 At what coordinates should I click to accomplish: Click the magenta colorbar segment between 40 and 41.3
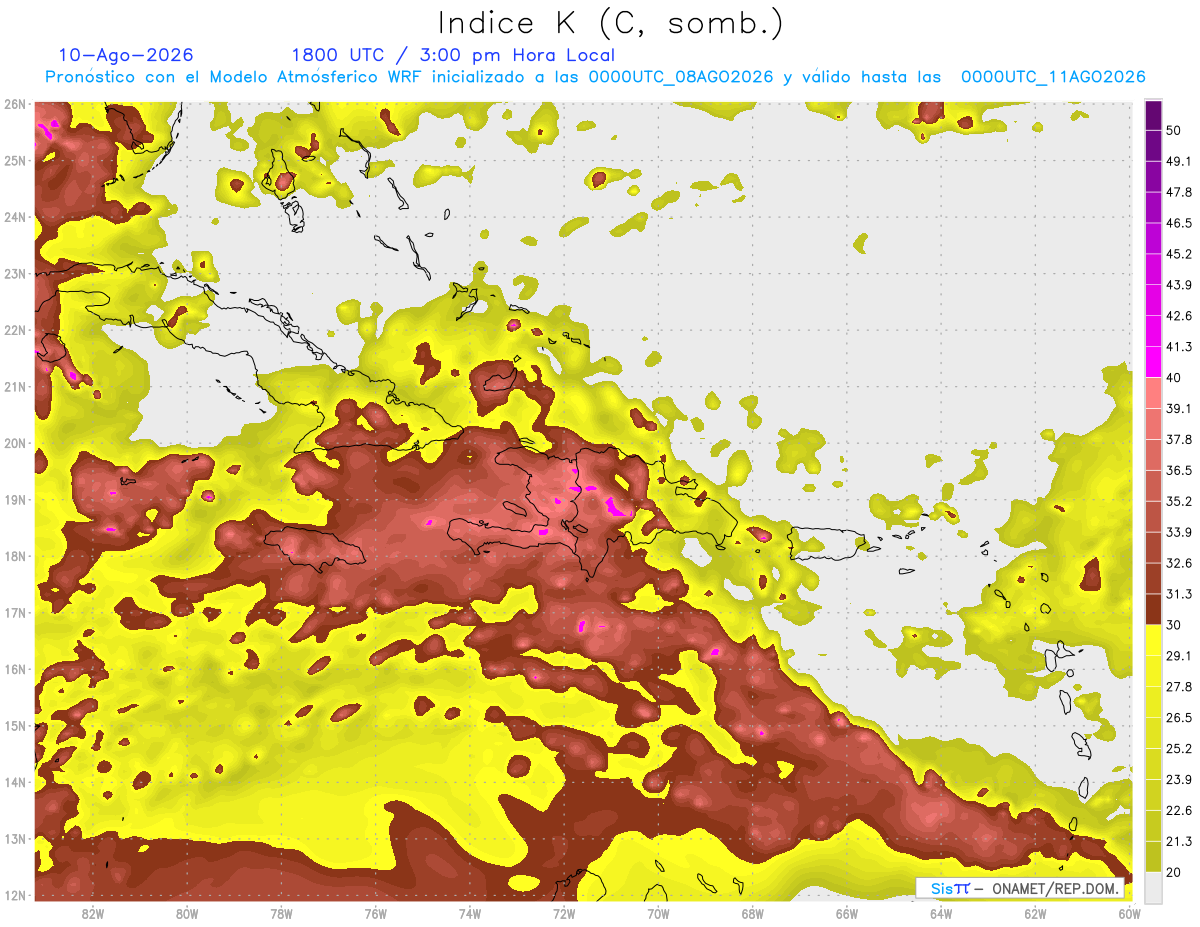coord(1153,362)
